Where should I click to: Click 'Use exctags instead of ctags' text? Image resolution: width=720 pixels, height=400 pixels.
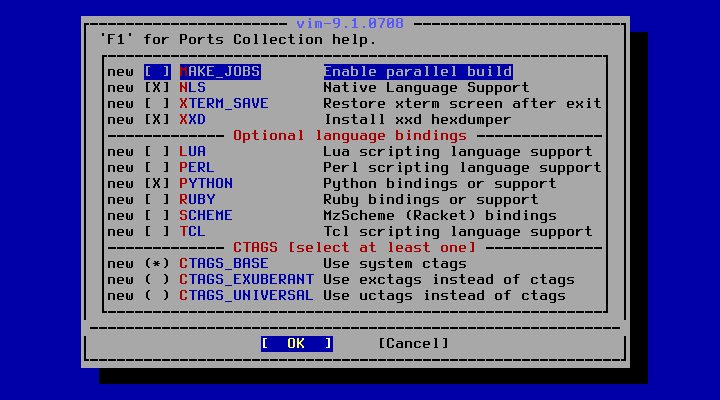(449, 280)
